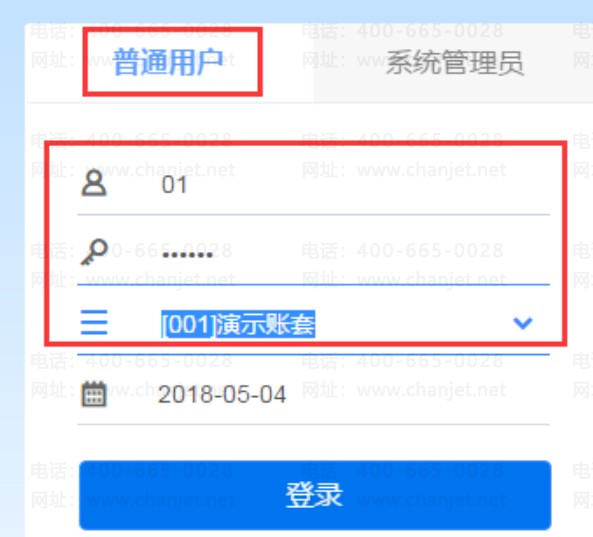This screenshot has height=537, width=593.
Task: Click empty space right of username 01
Action: (367, 185)
